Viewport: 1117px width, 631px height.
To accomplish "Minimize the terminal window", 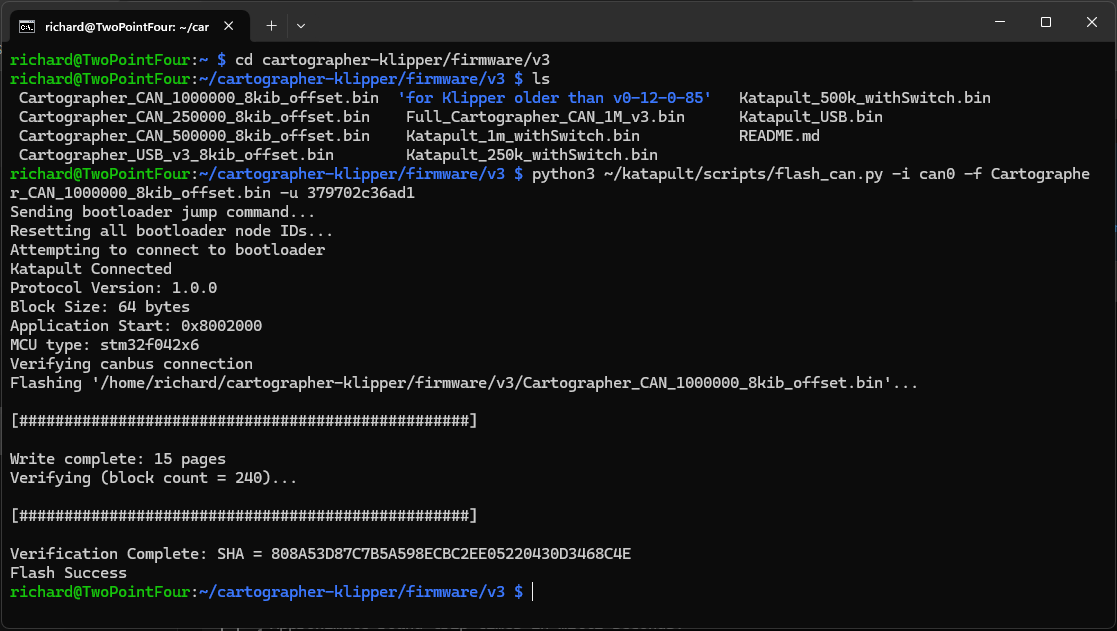I will [x=997, y=22].
